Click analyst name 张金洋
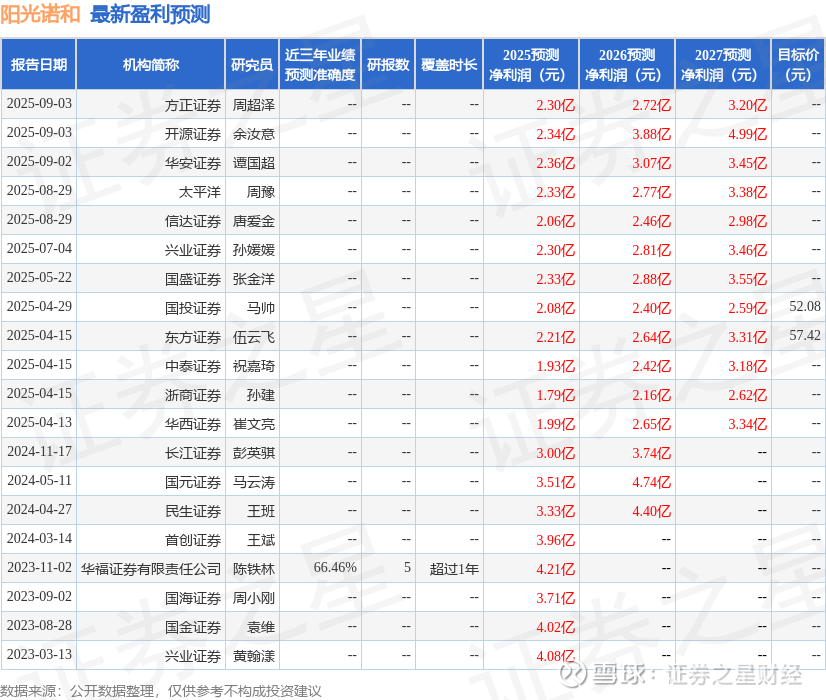826x700 pixels. pyautogui.click(x=254, y=279)
